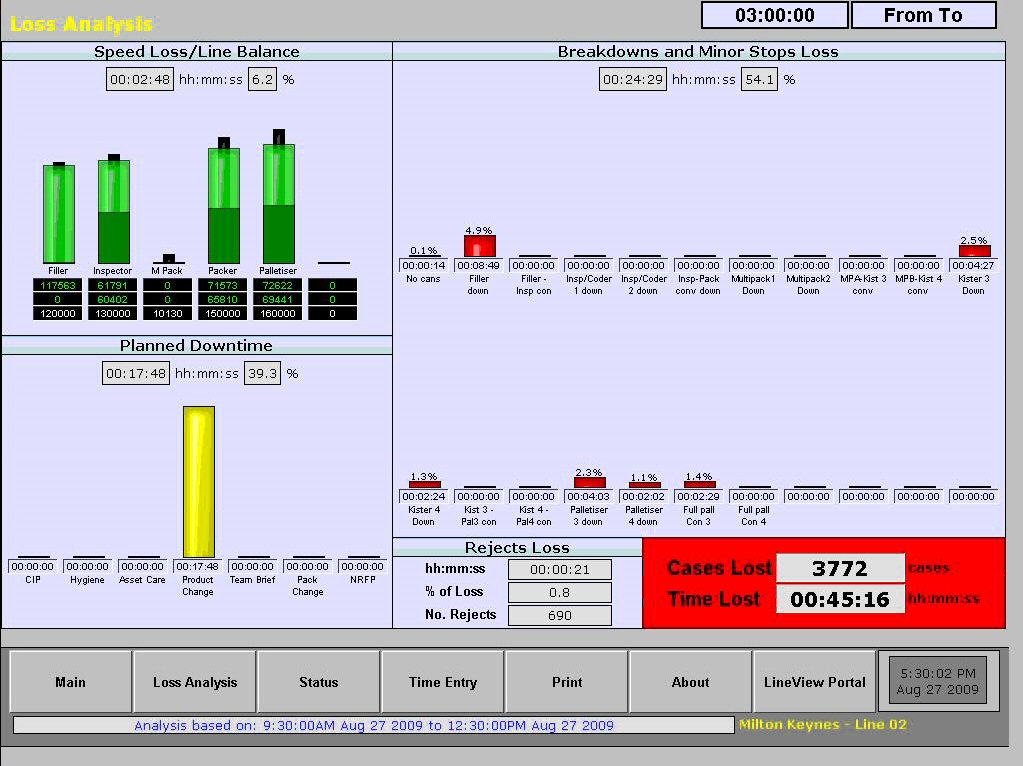Open the About dialog button
Image resolution: width=1023 pixels, height=766 pixels.
[x=690, y=682]
